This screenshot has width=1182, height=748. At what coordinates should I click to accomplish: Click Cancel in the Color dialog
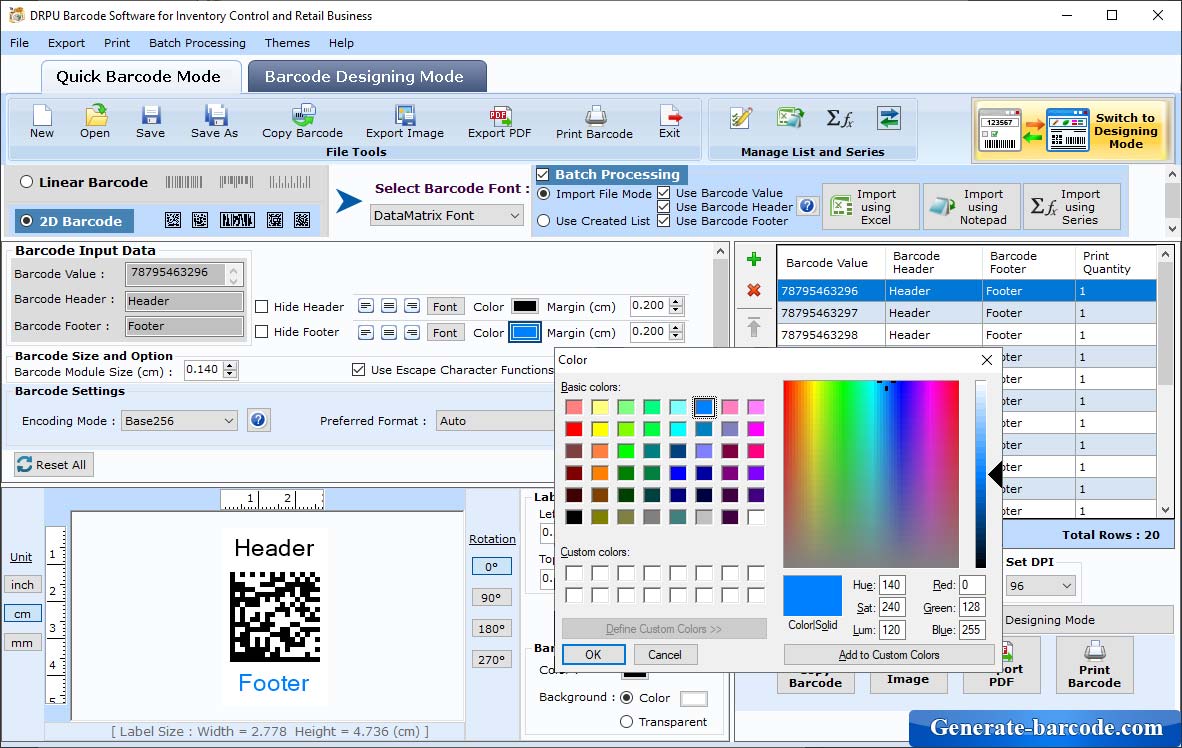pyautogui.click(x=665, y=654)
